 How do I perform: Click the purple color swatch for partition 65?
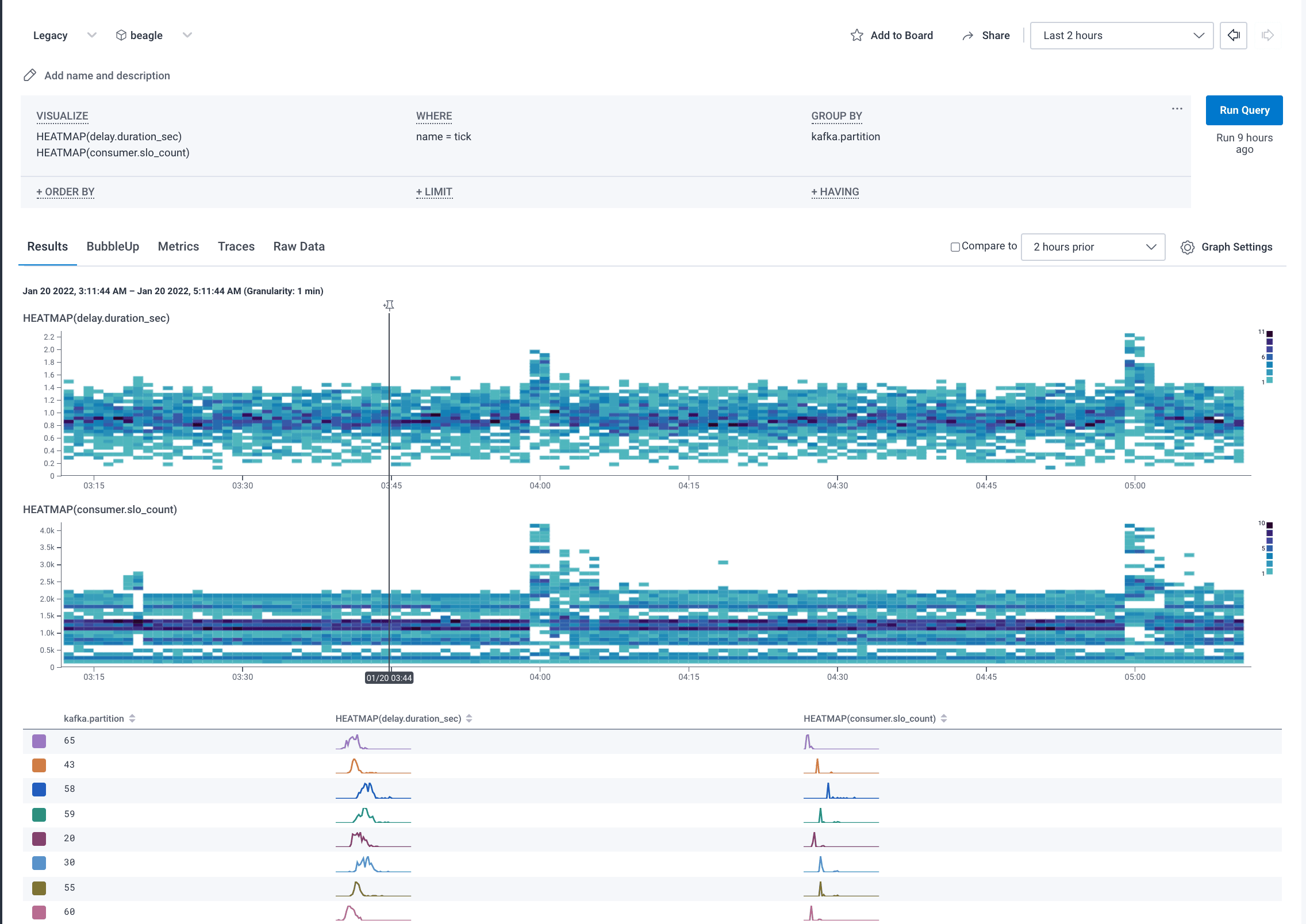coord(39,741)
